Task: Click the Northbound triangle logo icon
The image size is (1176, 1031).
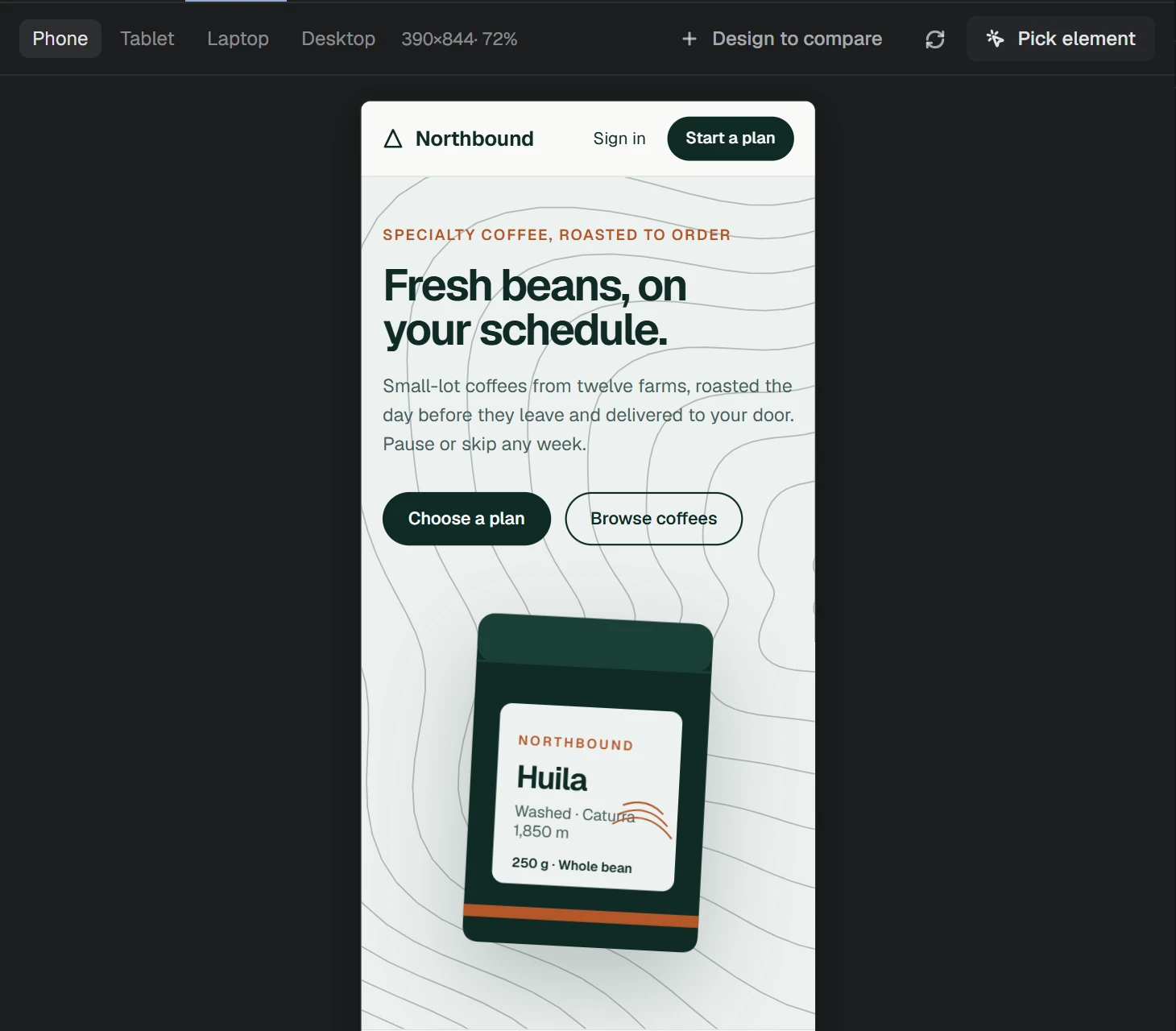Action: pos(393,139)
